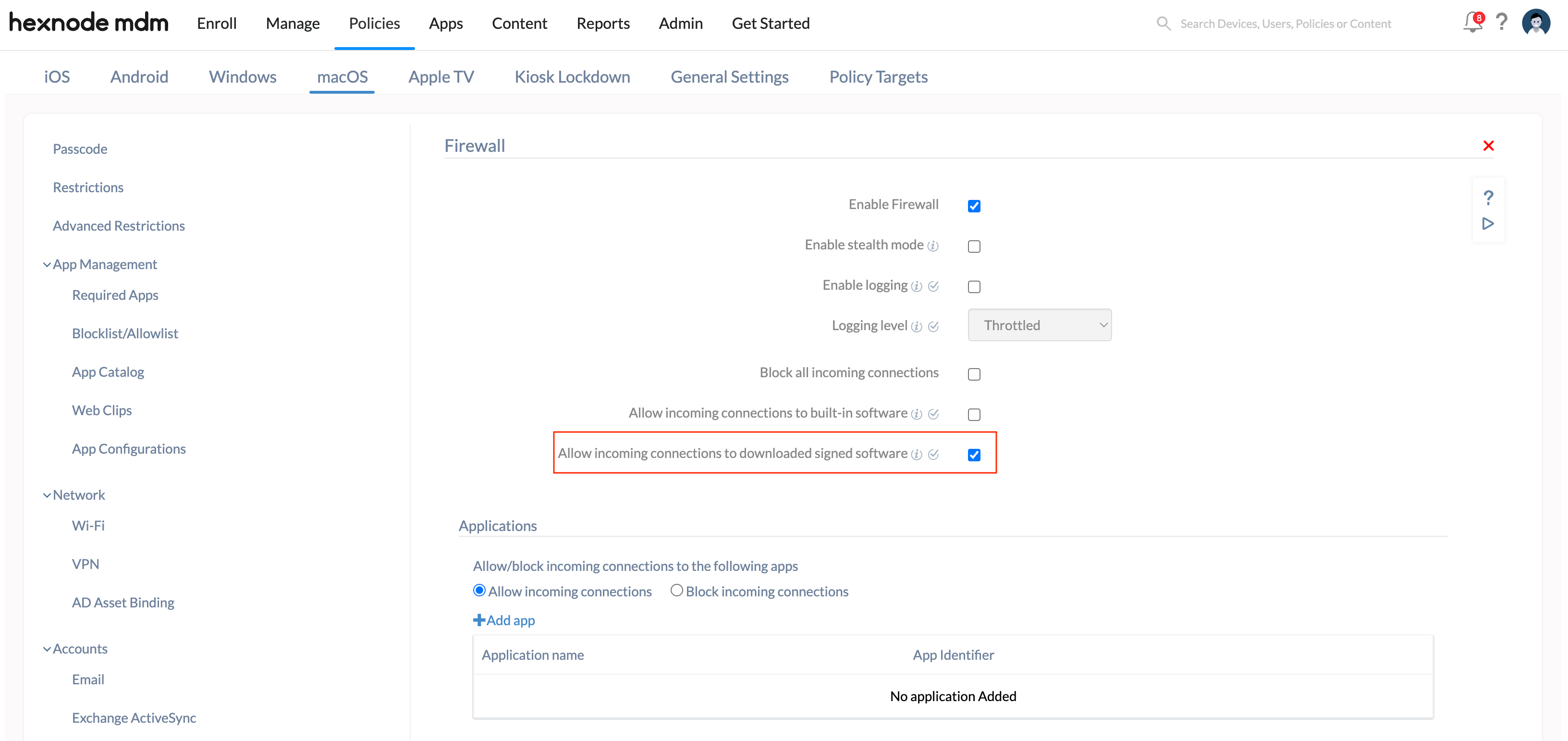Screen dimensions: 1568x741
Task: Open the Manage menu
Action: [x=293, y=23]
